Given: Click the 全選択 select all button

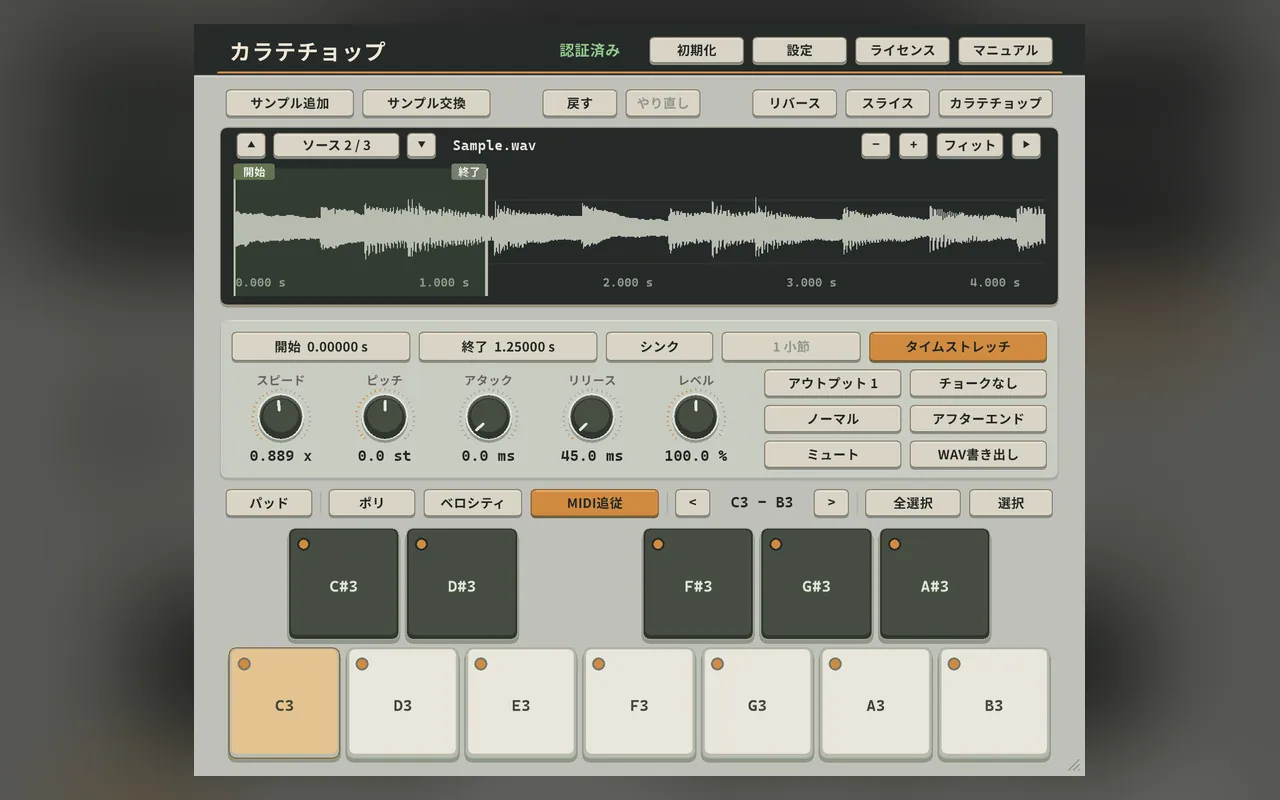Looking at the screenshot, I should coord(913,503).
